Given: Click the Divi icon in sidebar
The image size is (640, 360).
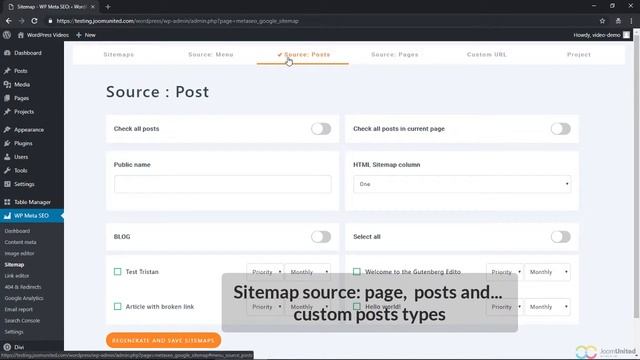Looking at the screenshot, I should pos(7,347).
